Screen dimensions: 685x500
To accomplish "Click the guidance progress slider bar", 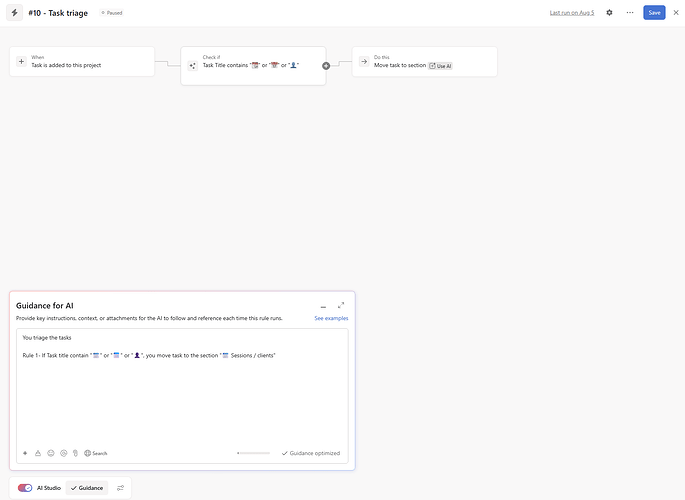I will tap(253, 453).
